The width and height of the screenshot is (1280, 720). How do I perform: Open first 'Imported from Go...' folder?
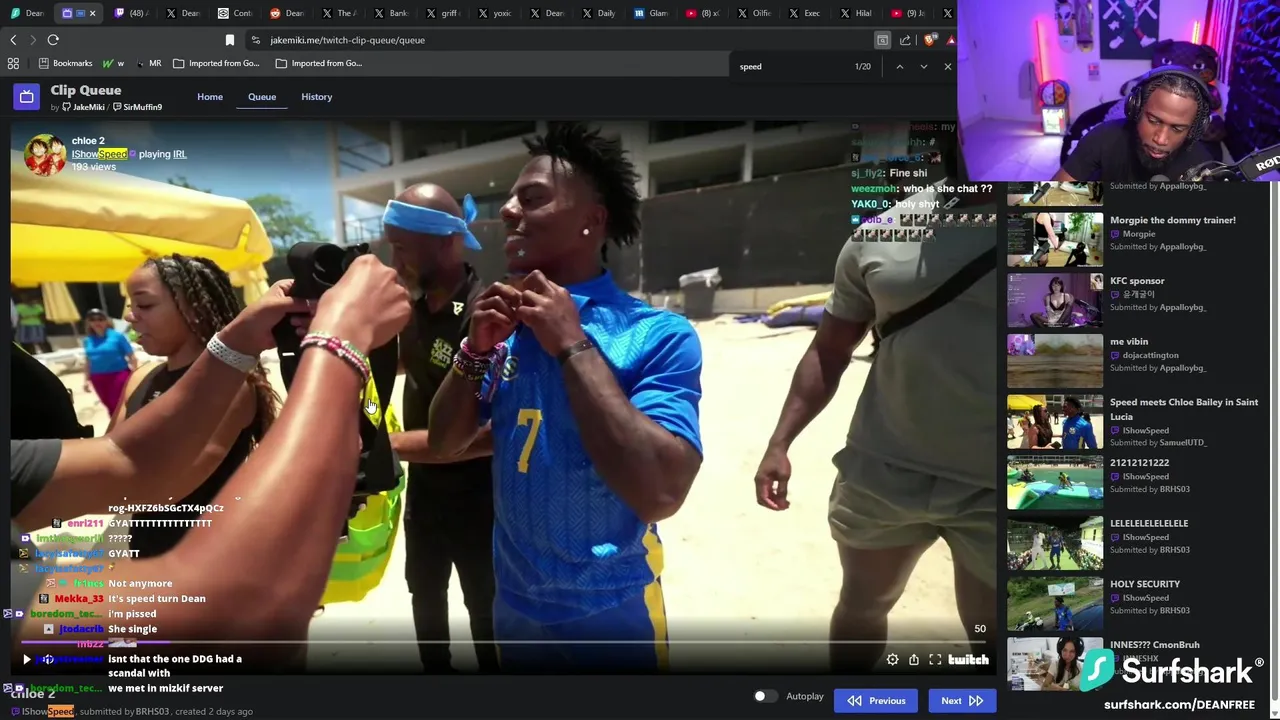pyautogui.click(x=216, y=63)
